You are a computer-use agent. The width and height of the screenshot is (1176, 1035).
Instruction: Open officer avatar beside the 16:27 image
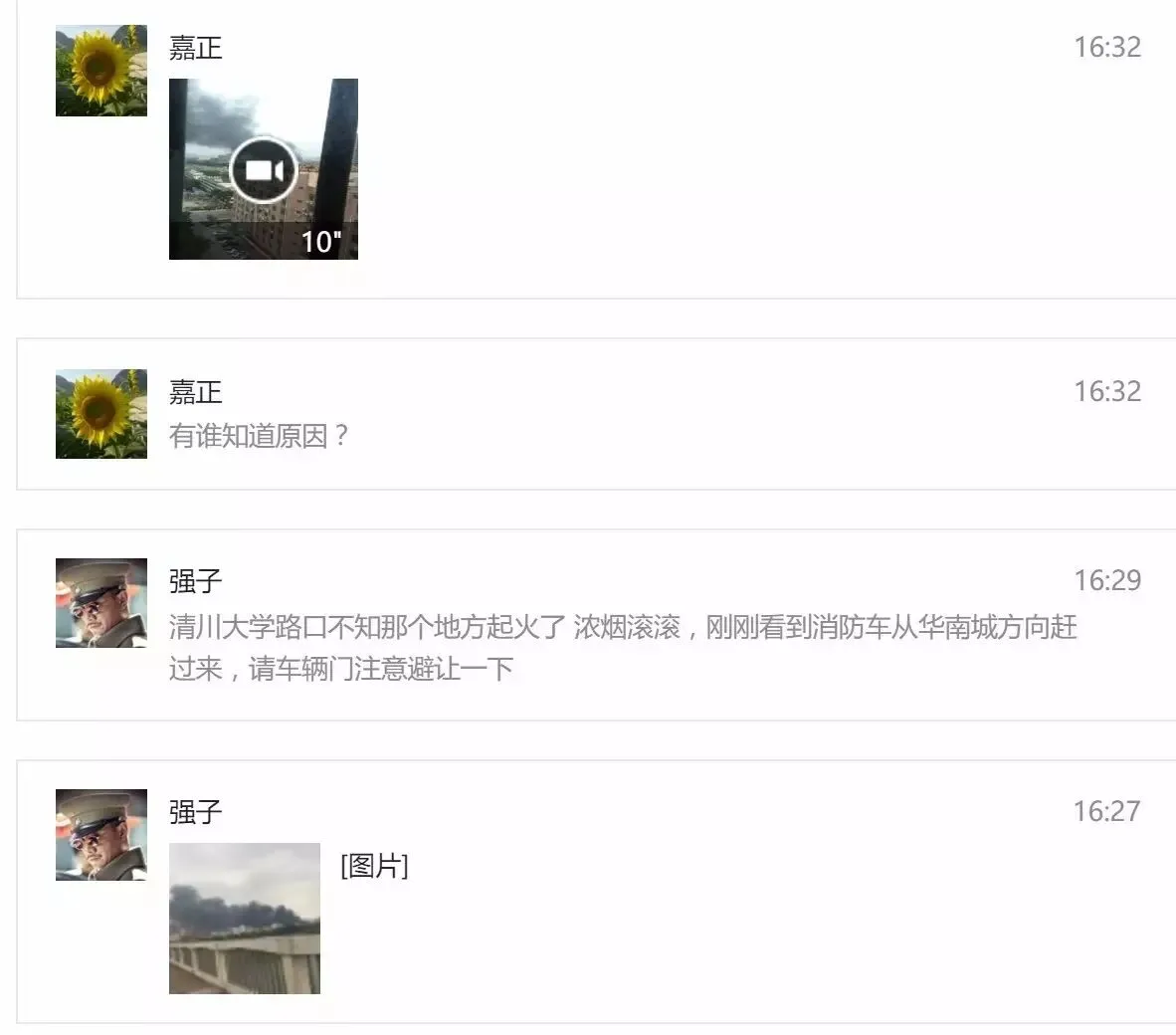point(101,835)
